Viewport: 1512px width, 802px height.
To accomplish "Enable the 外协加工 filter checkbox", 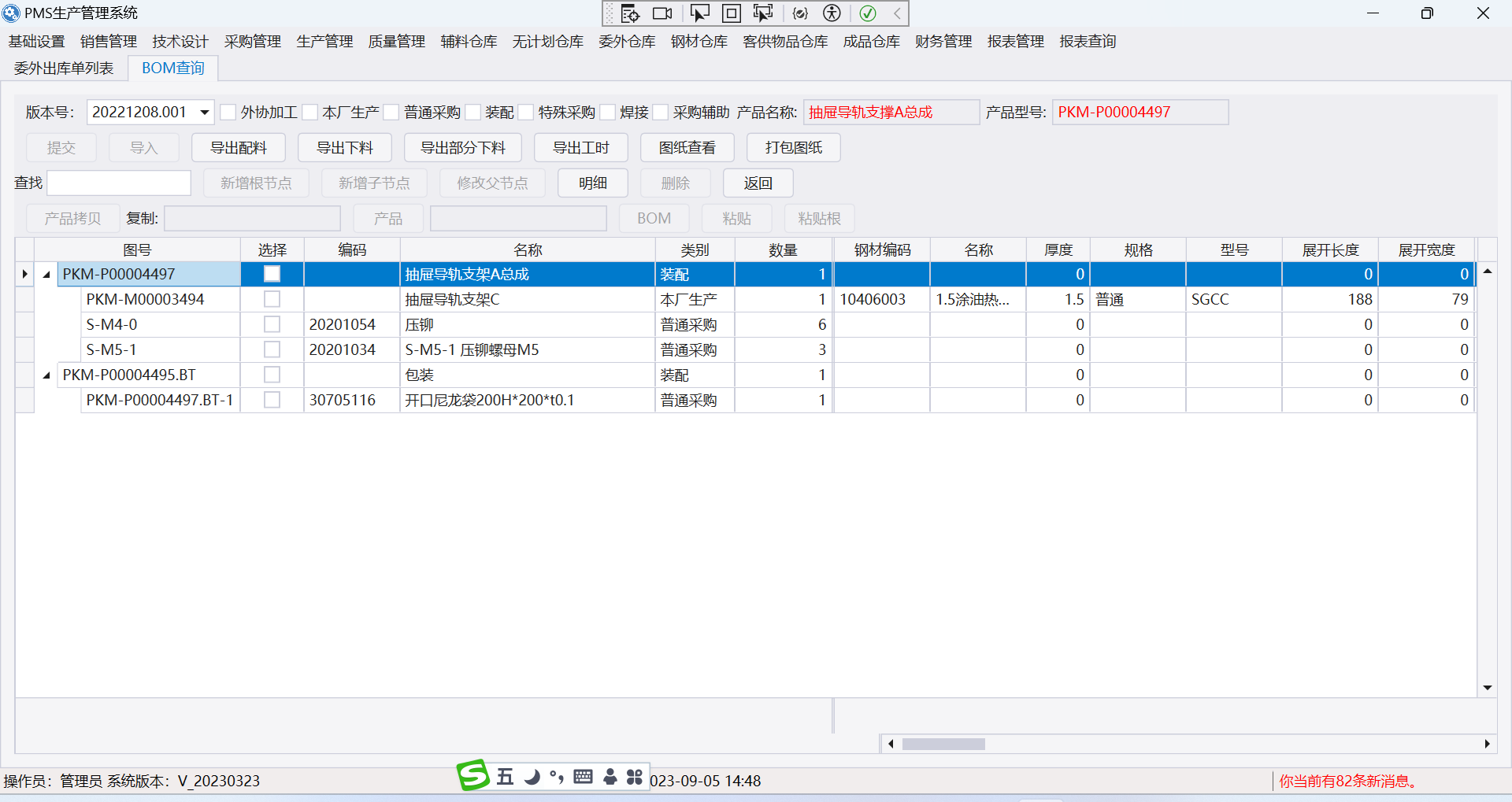I will [x=228, y=112].
